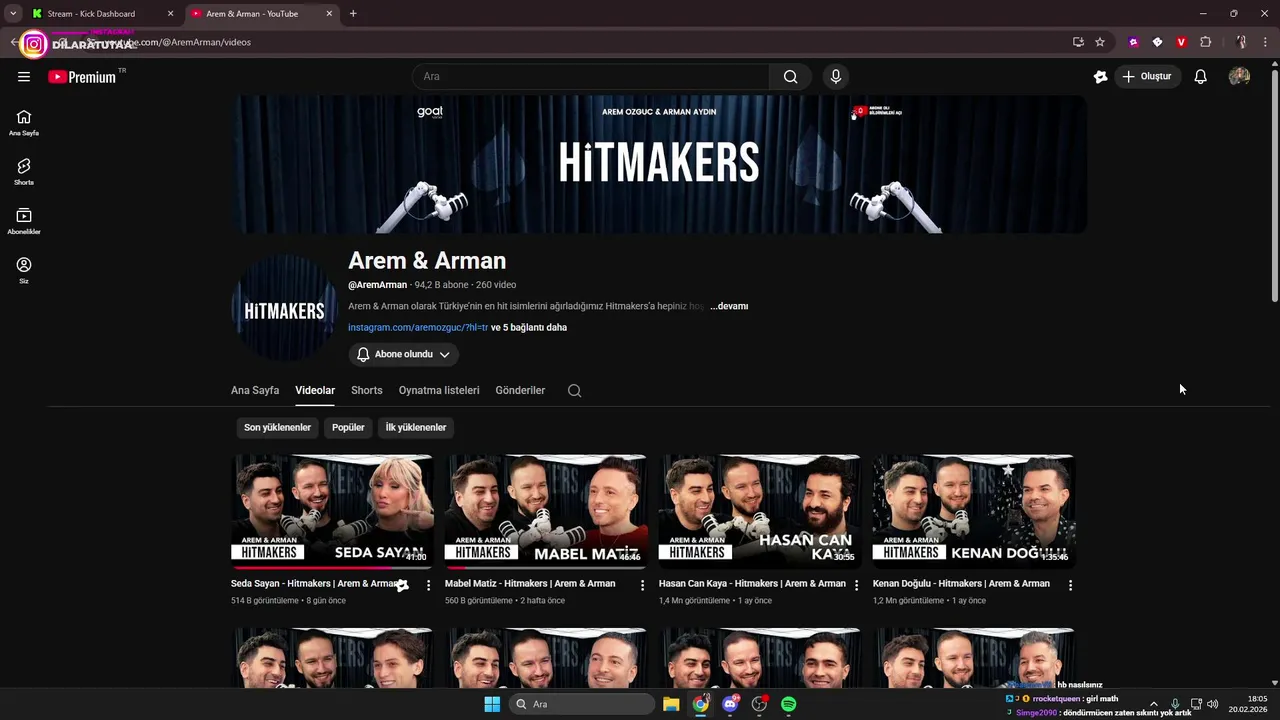The height and width of the screenshot is (720, 1280).
Task: Click the YouTube Premium logo
Action: coord(82,77)
